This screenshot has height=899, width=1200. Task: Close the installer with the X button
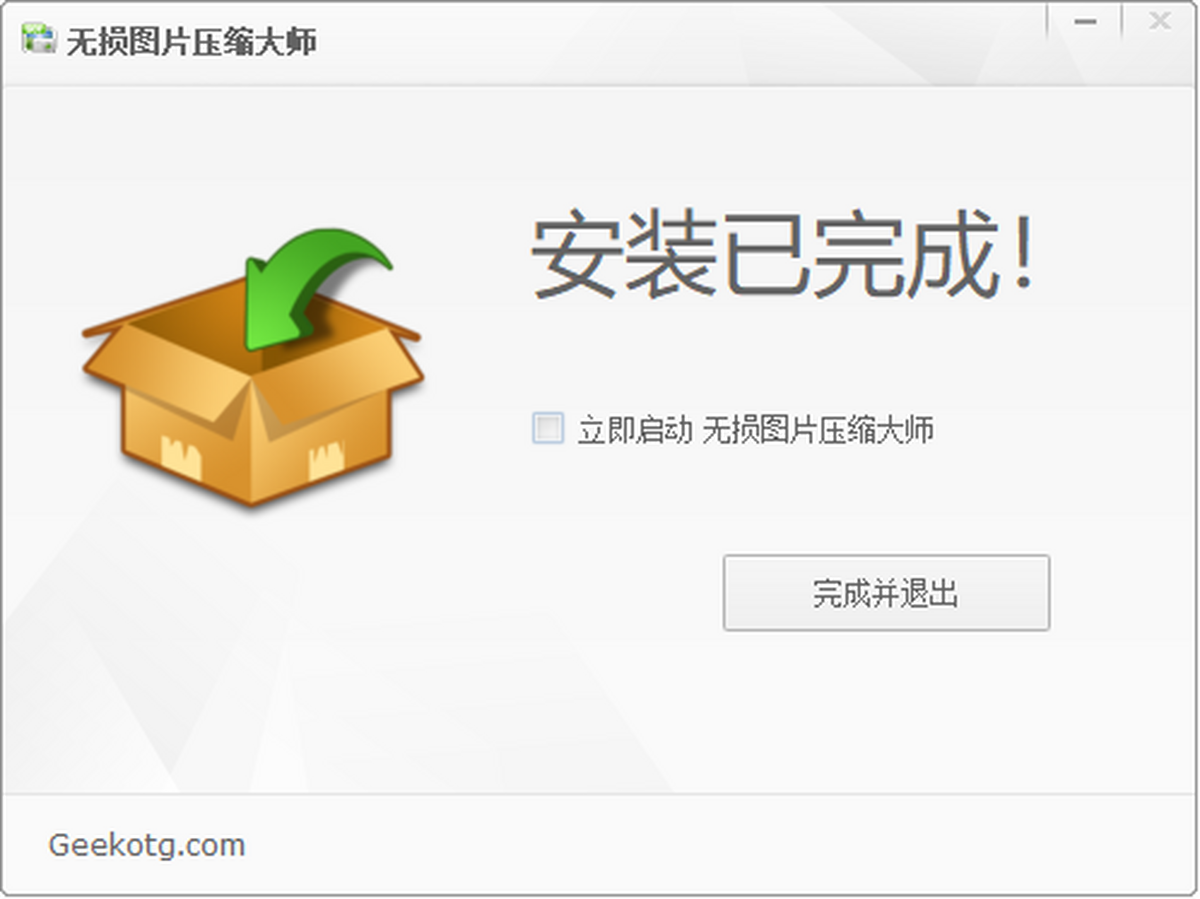(1160, 22)
